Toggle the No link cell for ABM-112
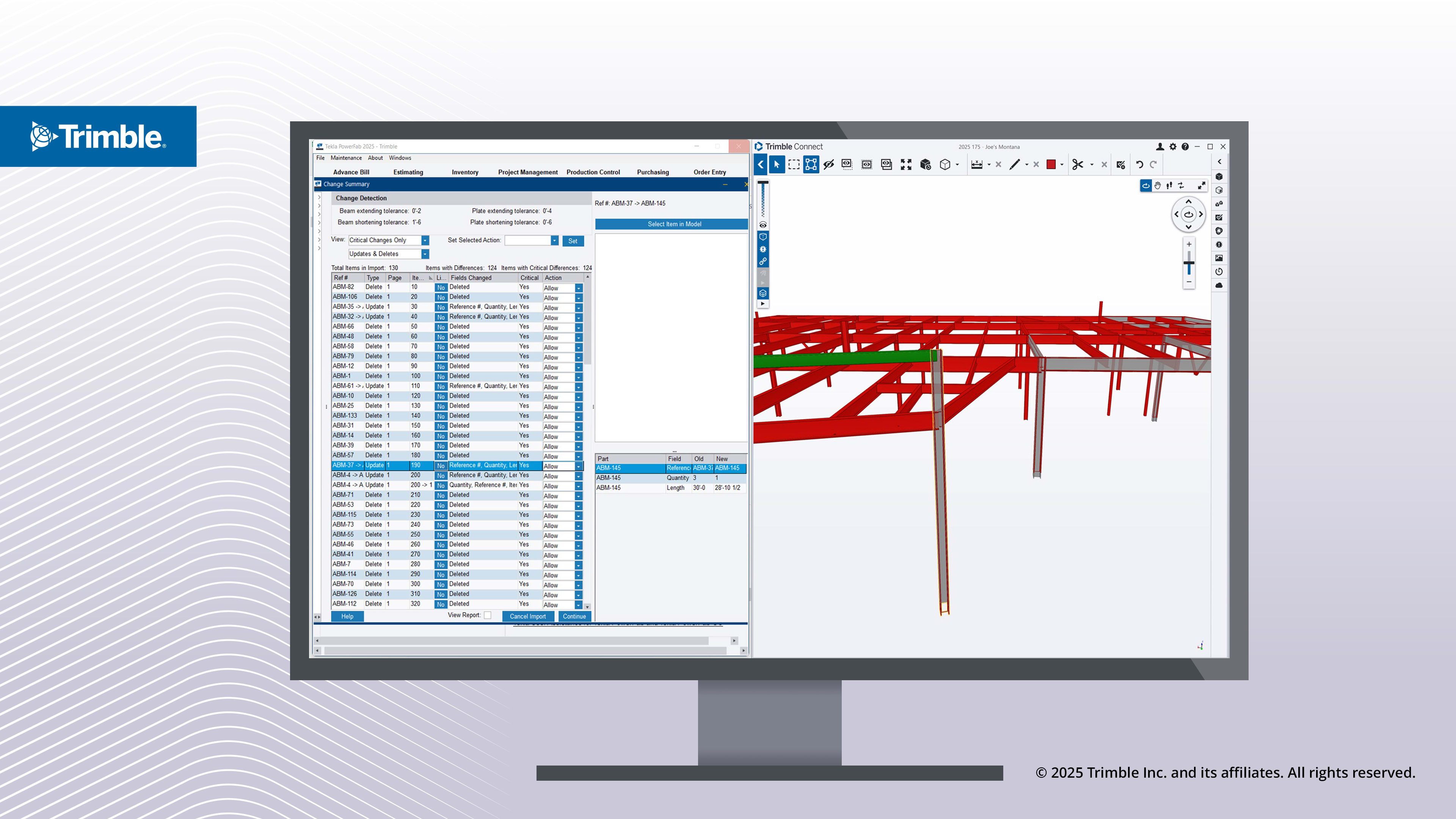The image size is (1456, 819). pyautogui.click(x=441, y=604)
